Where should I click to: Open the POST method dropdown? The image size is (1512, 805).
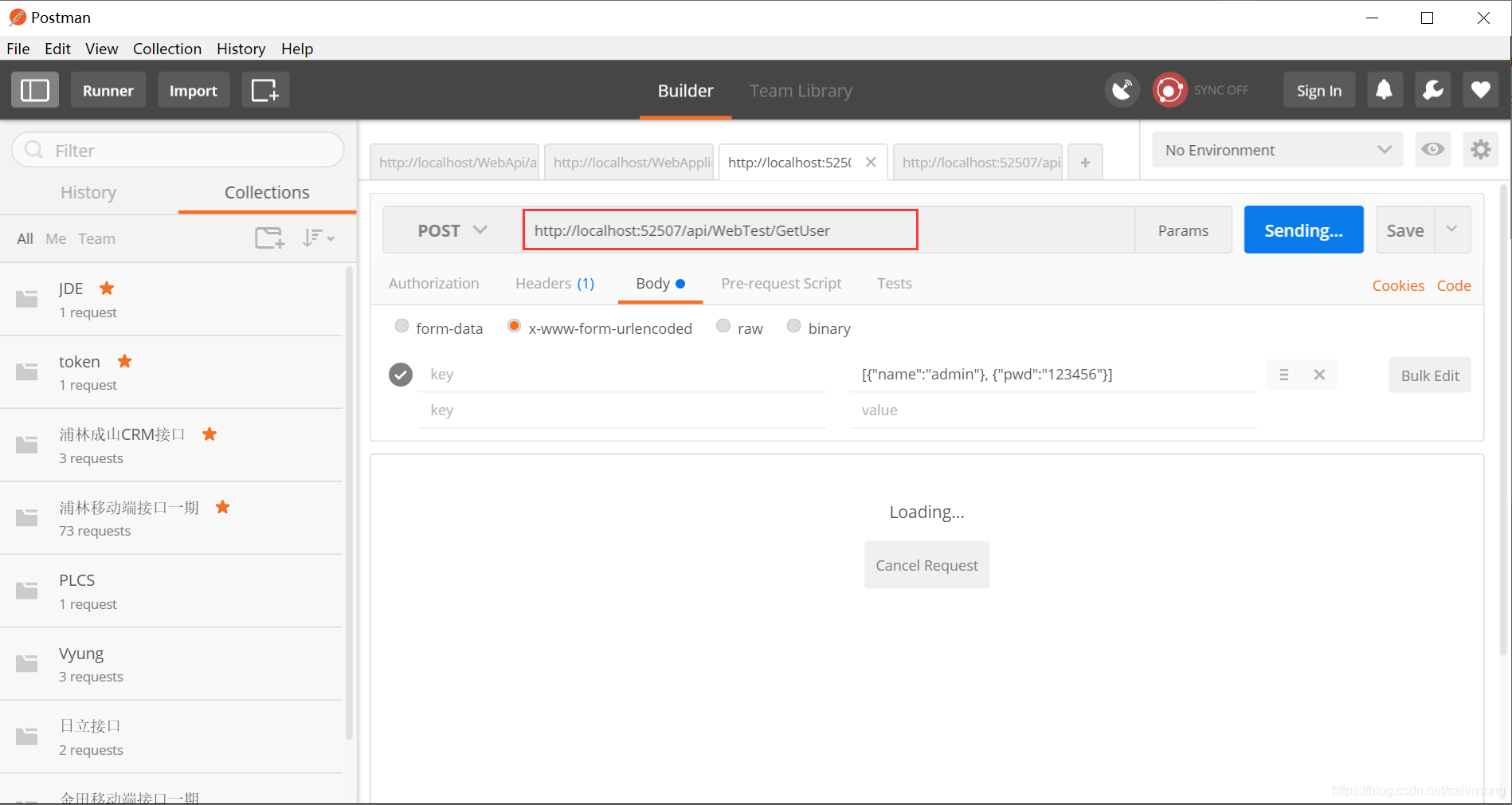point(452,230)
